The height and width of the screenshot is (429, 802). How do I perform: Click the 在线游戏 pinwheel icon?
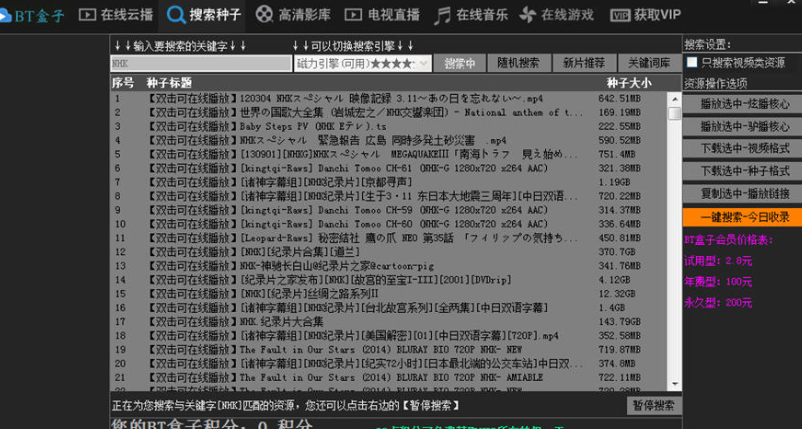[x=528, y=15]
